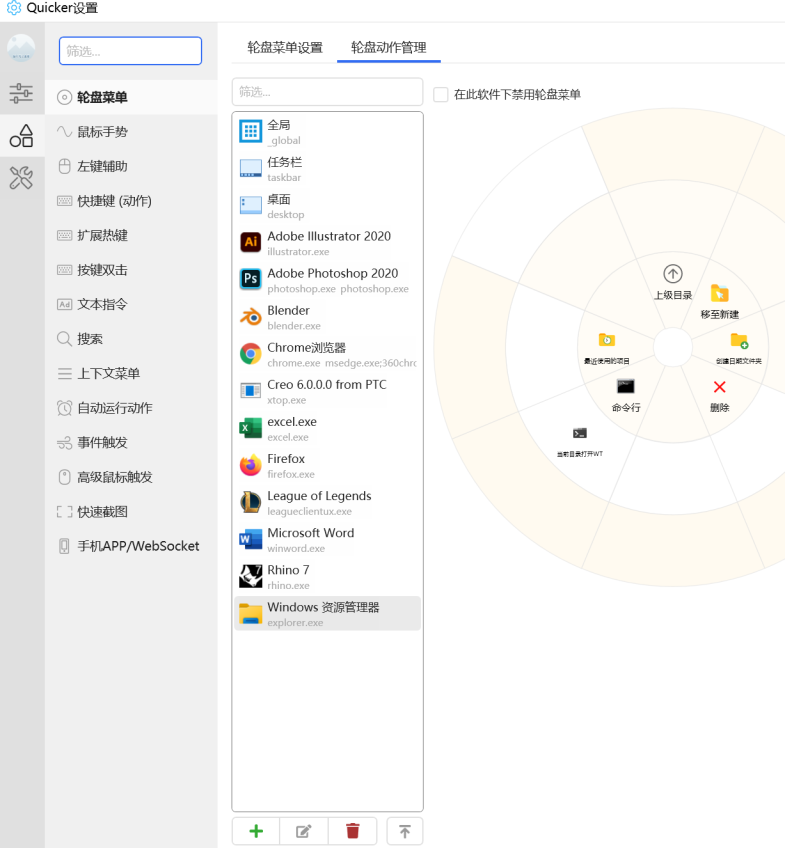Open the sliders settings icon in the sidebar
785x848 pixels.
[x=21, y=94]
